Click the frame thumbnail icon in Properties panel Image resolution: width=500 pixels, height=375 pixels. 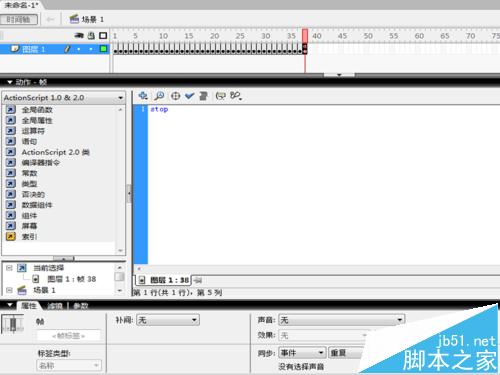pos(13,324)
